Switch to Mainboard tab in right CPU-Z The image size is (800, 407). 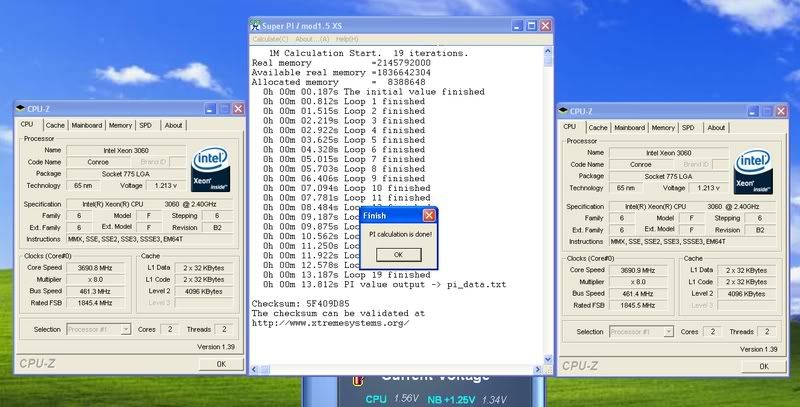(x=629, y=128)
